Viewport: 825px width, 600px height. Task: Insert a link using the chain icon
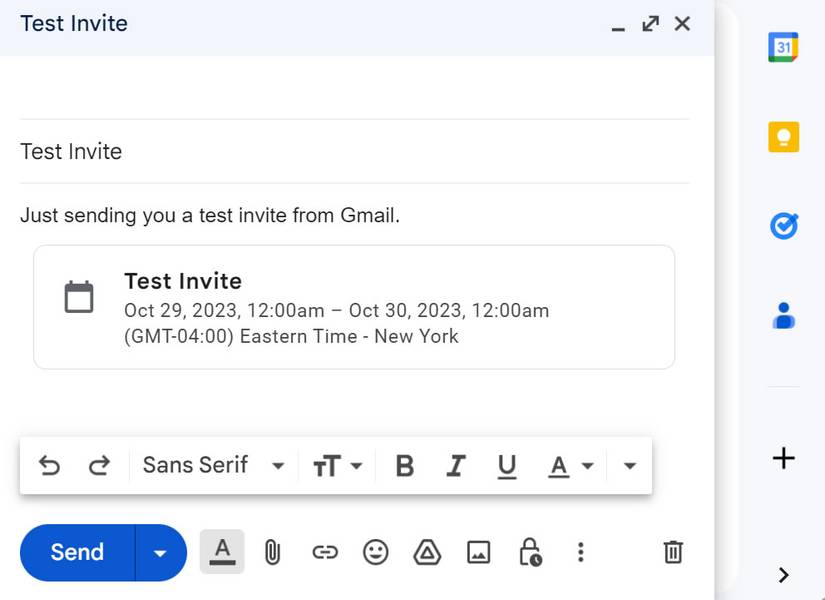[x=325, y=552]
